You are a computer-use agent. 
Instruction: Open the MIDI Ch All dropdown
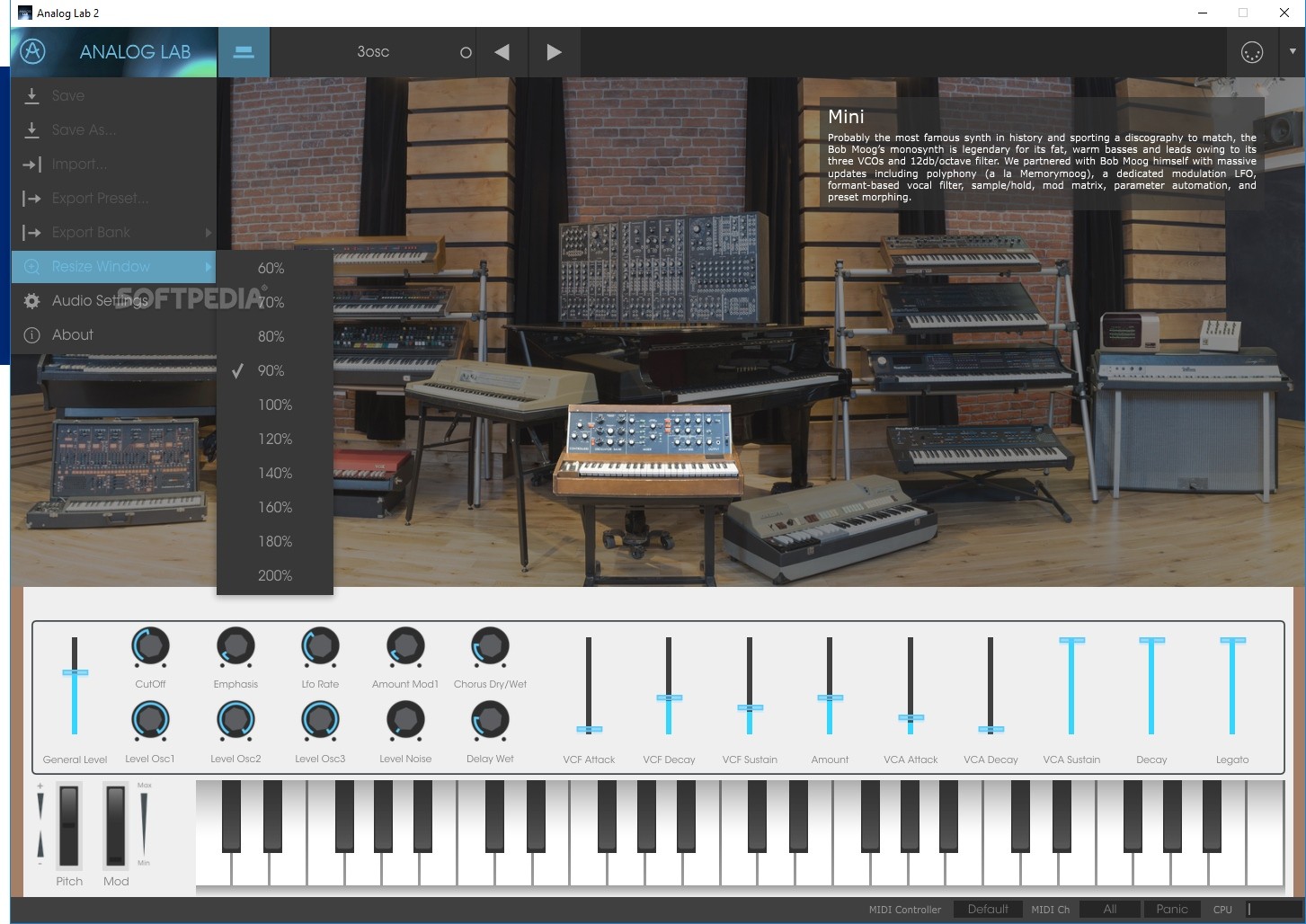(x=1110, y=909)
